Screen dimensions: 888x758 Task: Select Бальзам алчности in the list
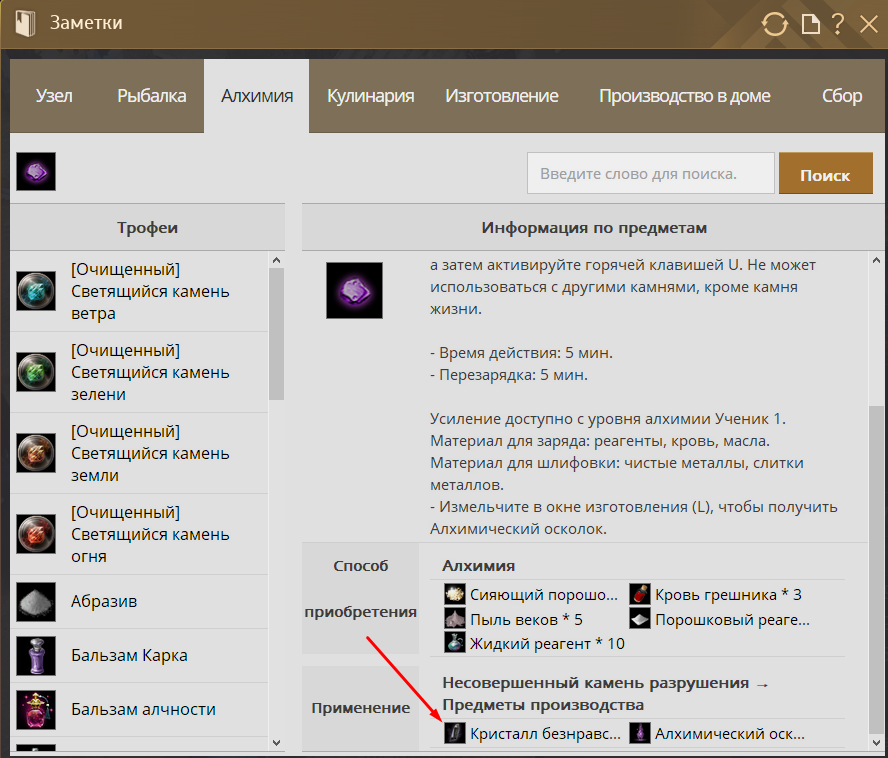(x=143, y=710)
